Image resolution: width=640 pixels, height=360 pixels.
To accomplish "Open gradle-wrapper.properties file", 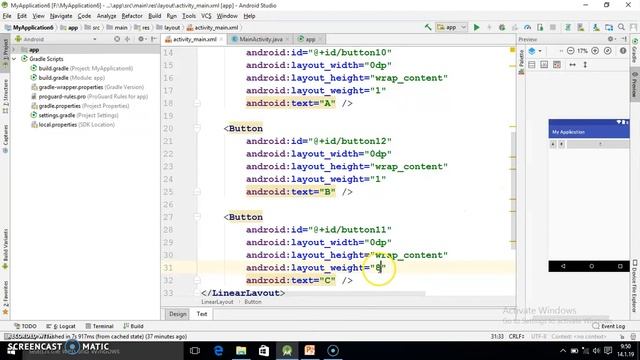I will pyautogui.click(x=88, y=87).
